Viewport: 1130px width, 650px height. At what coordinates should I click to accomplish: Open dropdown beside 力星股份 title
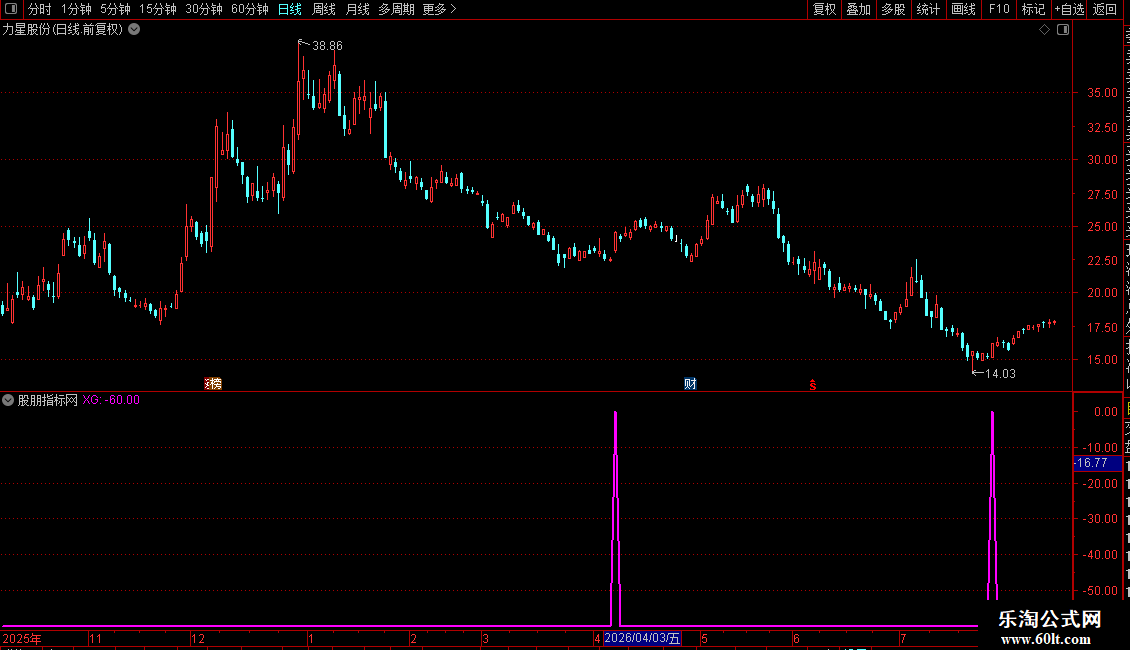tap(134, 30)
